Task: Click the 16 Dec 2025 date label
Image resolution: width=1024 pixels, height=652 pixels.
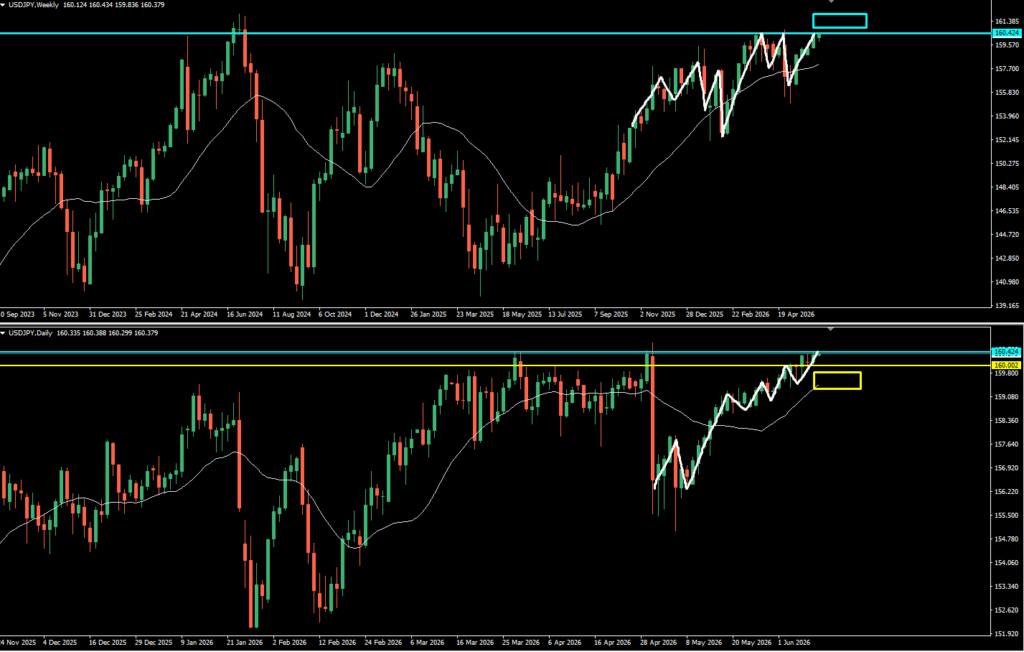Action: pyautogui.click(x=108, y=642)
